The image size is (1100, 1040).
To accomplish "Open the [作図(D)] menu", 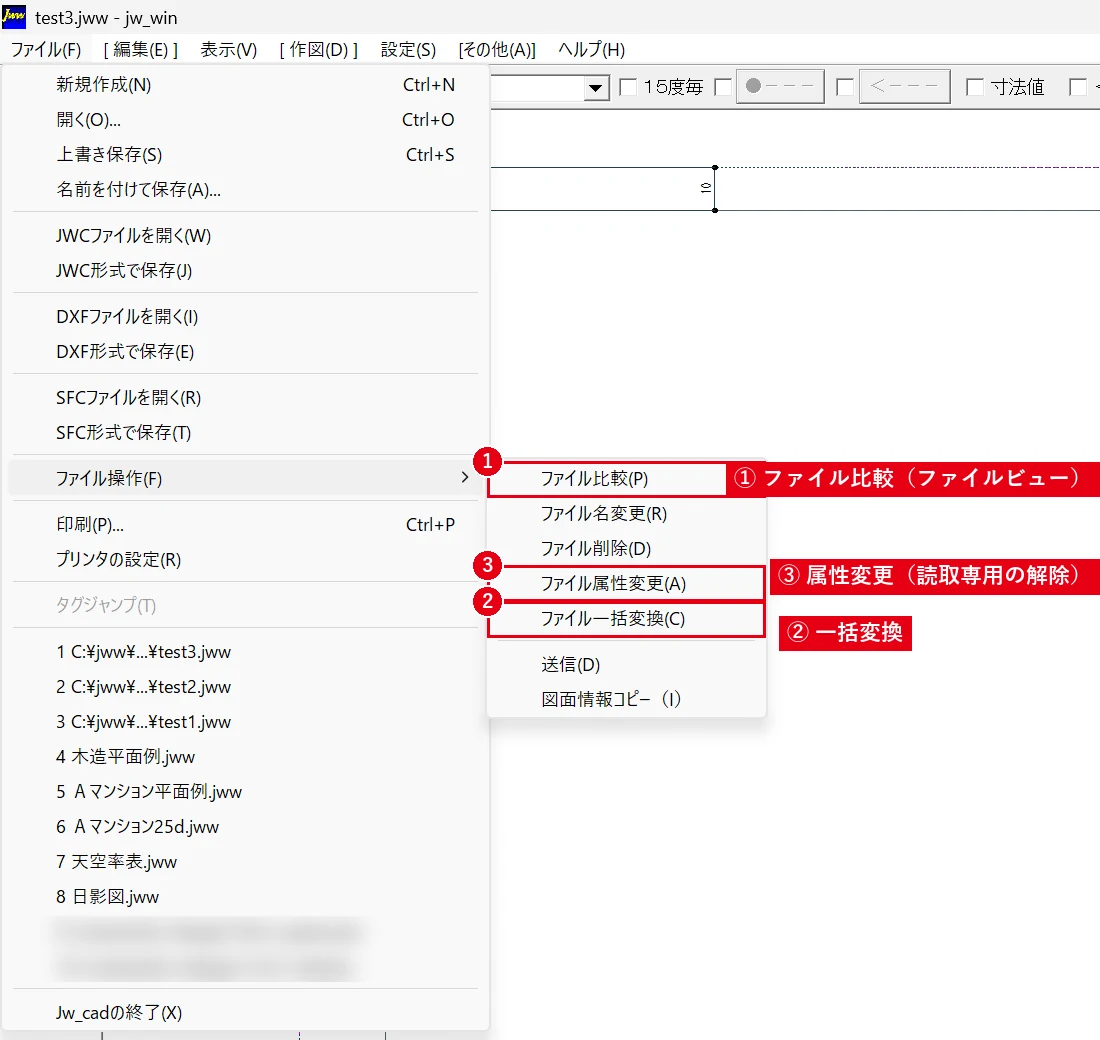I will point(318,50).
